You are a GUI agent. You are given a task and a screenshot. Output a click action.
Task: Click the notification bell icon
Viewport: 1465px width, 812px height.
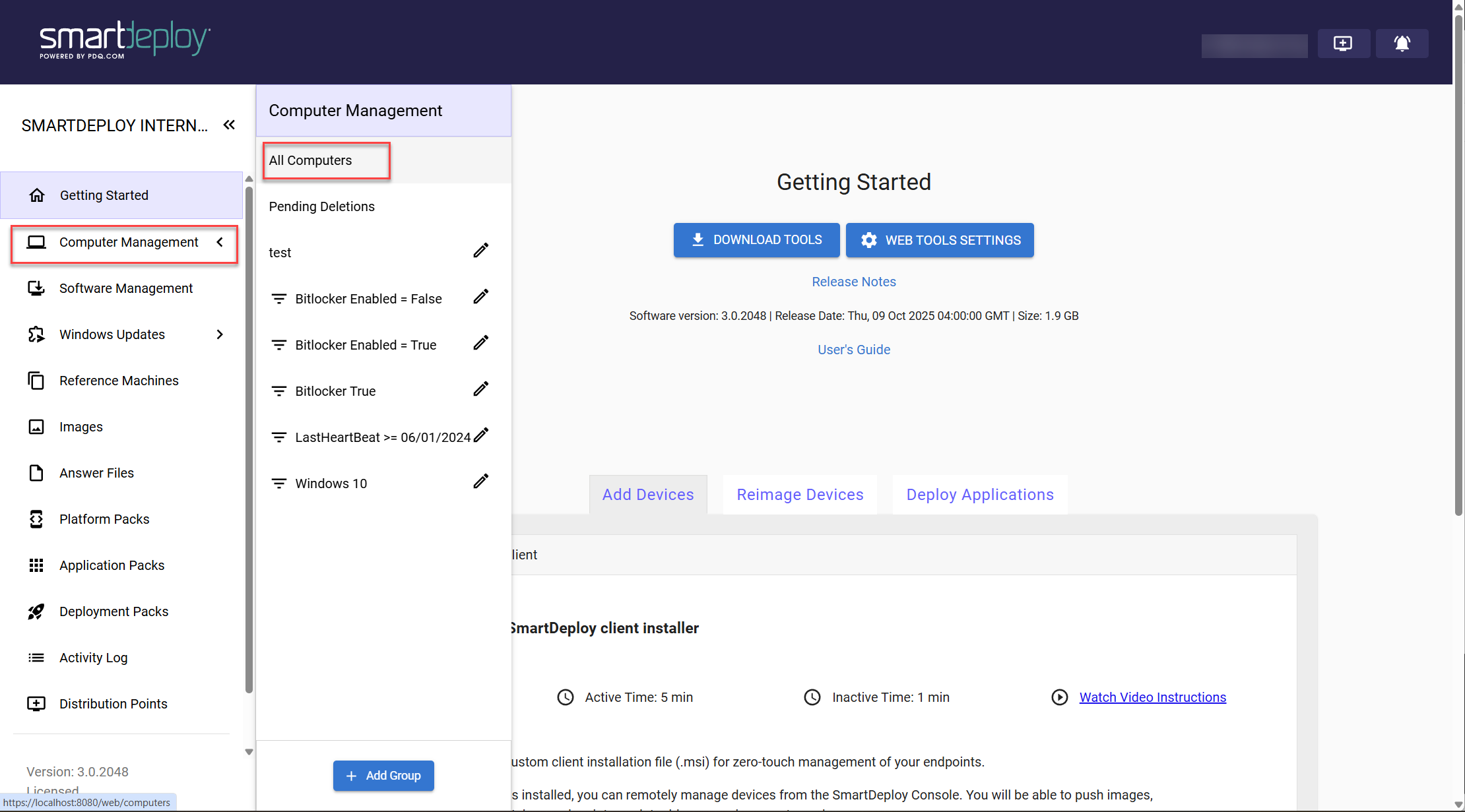coord(1402,44)
